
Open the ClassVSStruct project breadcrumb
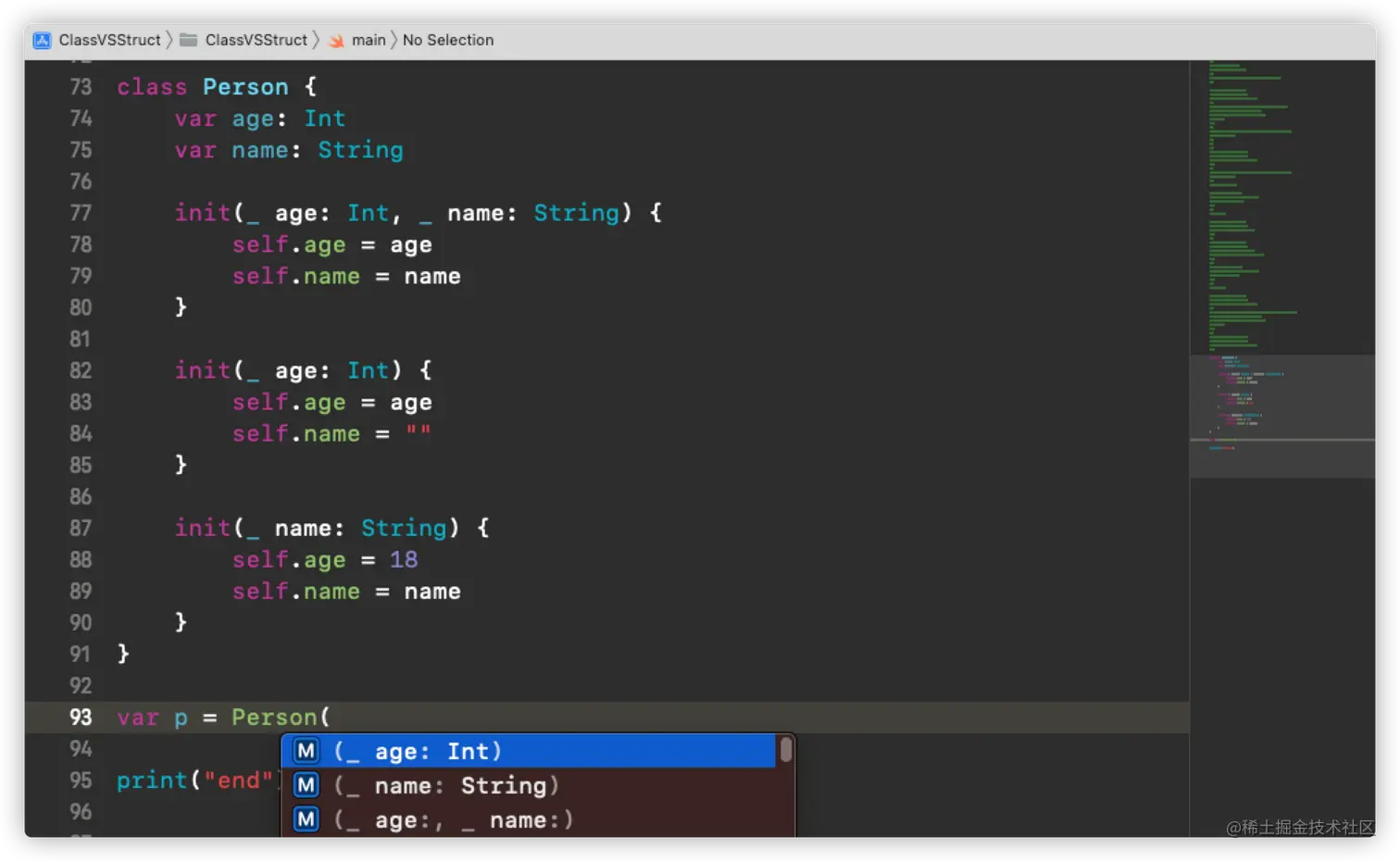[109, 40]
